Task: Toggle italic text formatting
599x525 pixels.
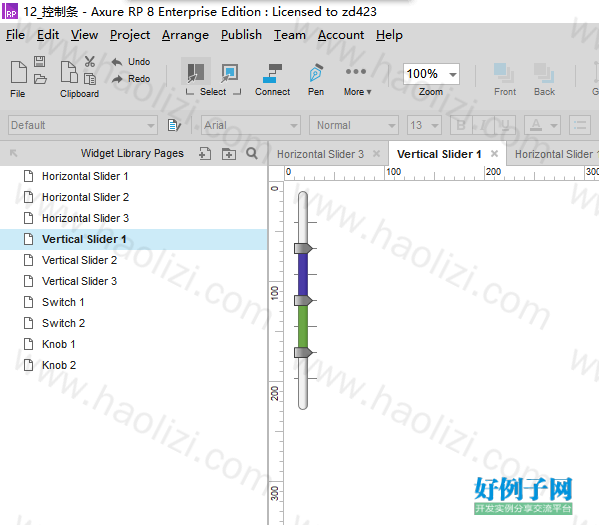Action: tap(483, 125)
